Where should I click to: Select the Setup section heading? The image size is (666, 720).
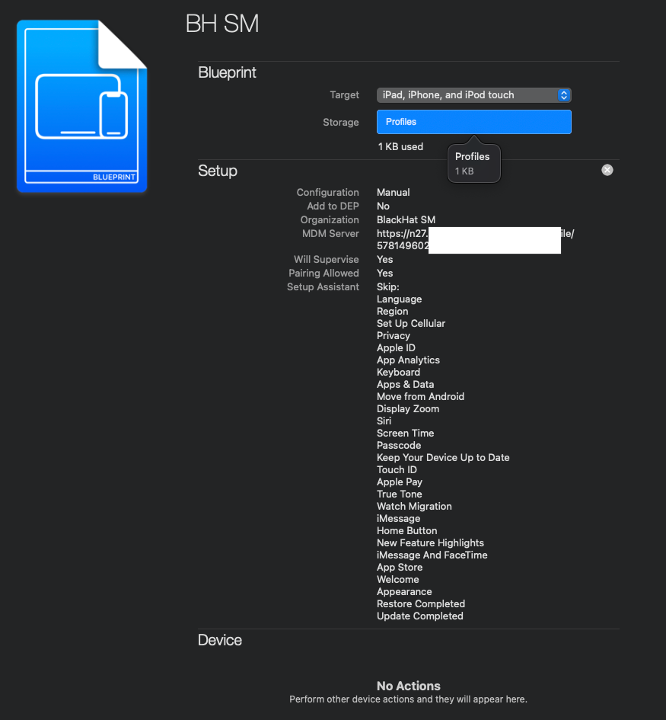(217, 171)
